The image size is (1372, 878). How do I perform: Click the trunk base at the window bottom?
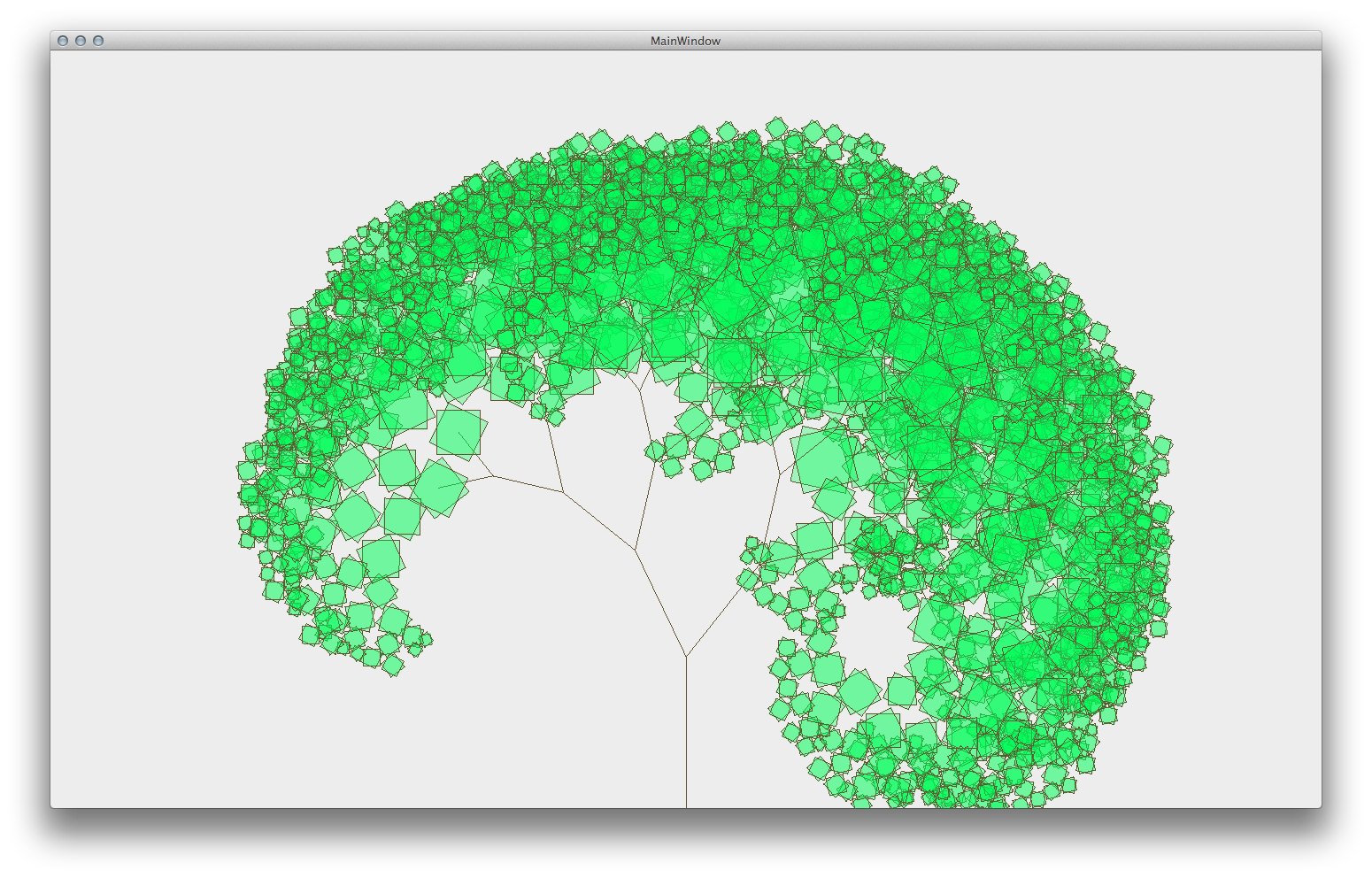pos(686,802)
